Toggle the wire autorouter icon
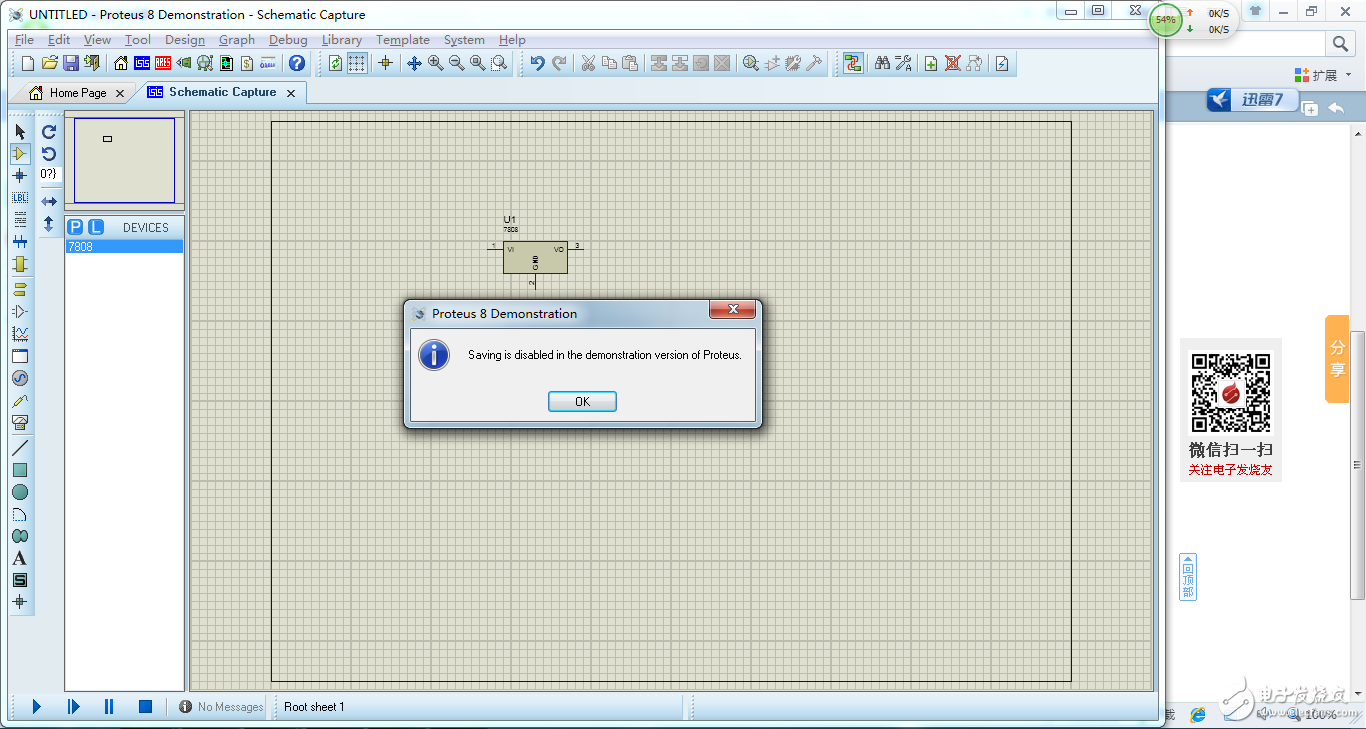This screenshot has width=1366, height=729. [853, 63]
